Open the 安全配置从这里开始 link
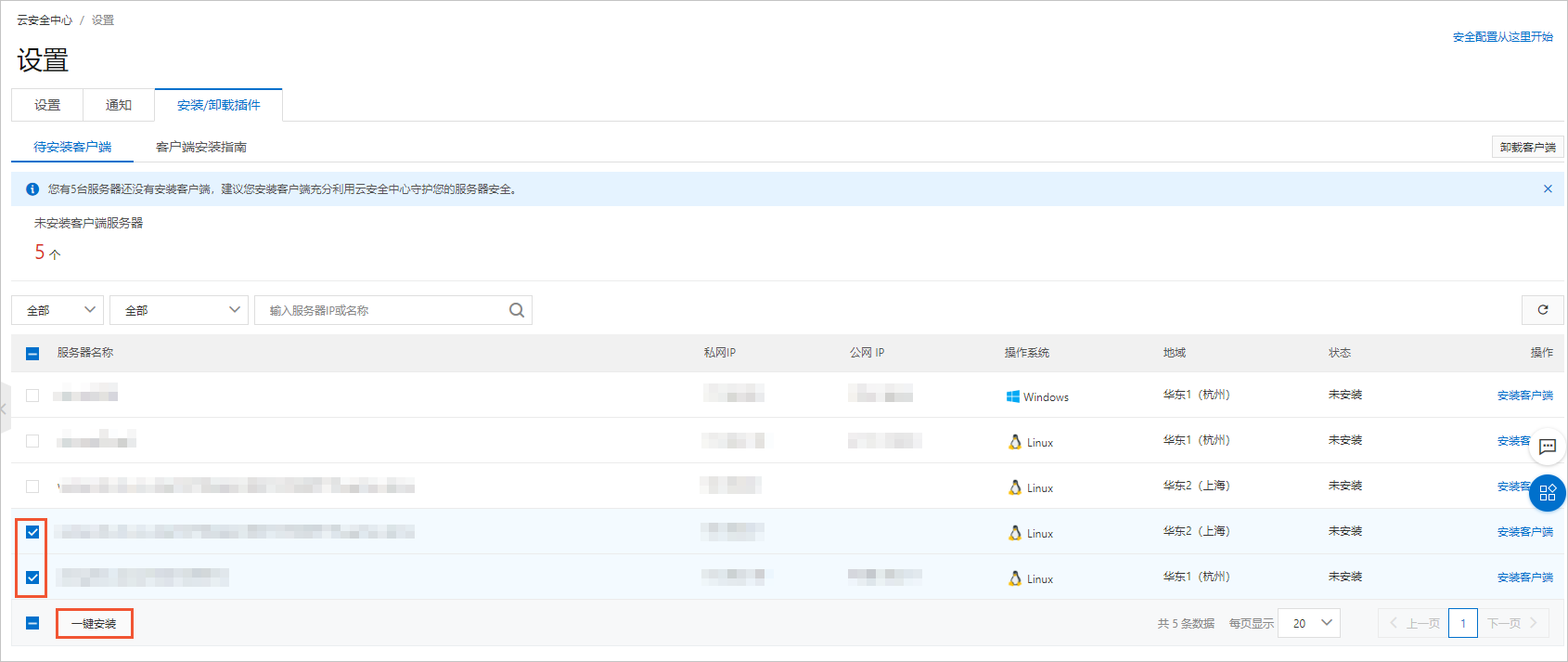Viewport: 1568px width, 662px height. click(x=1503, y=37)
